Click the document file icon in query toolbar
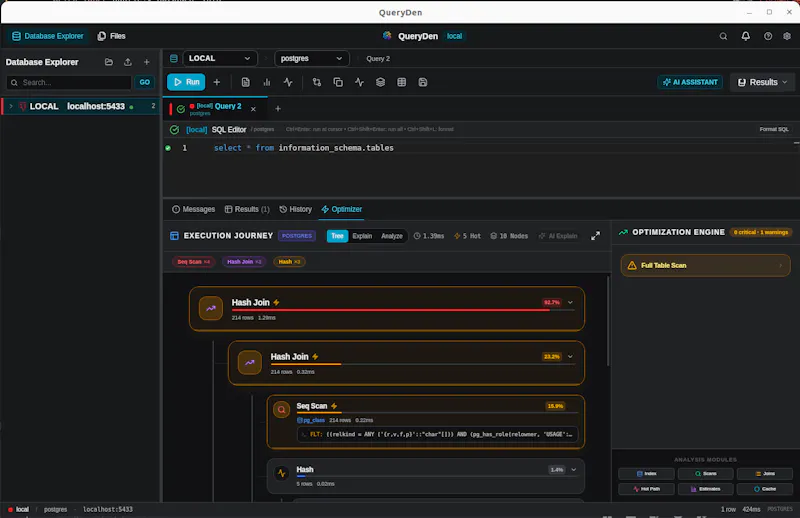Viewport: 800px width, 518px height. [x=245, y=82]
